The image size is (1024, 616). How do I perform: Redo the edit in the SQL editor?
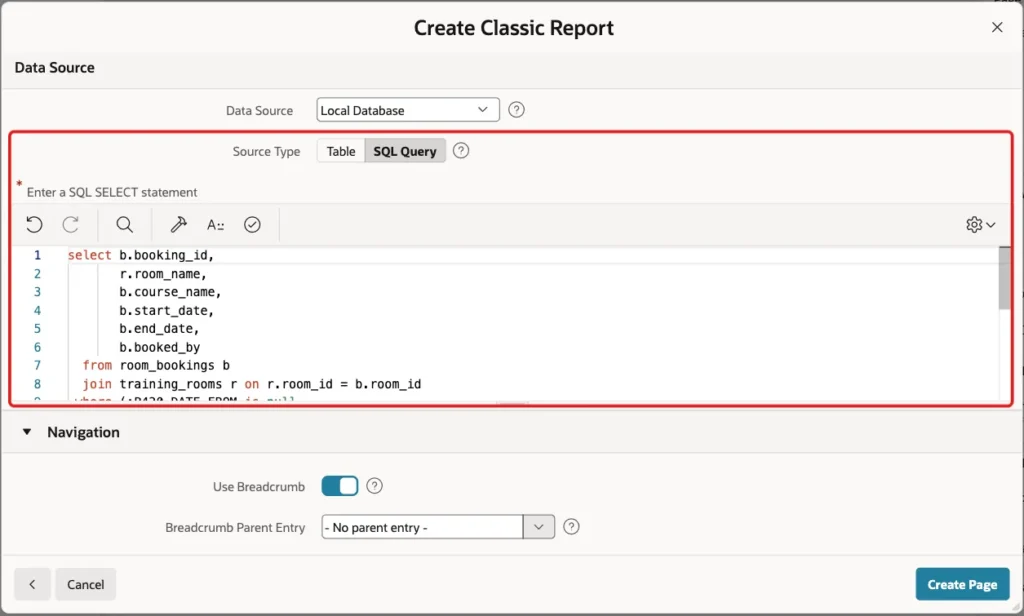point(71,225)
